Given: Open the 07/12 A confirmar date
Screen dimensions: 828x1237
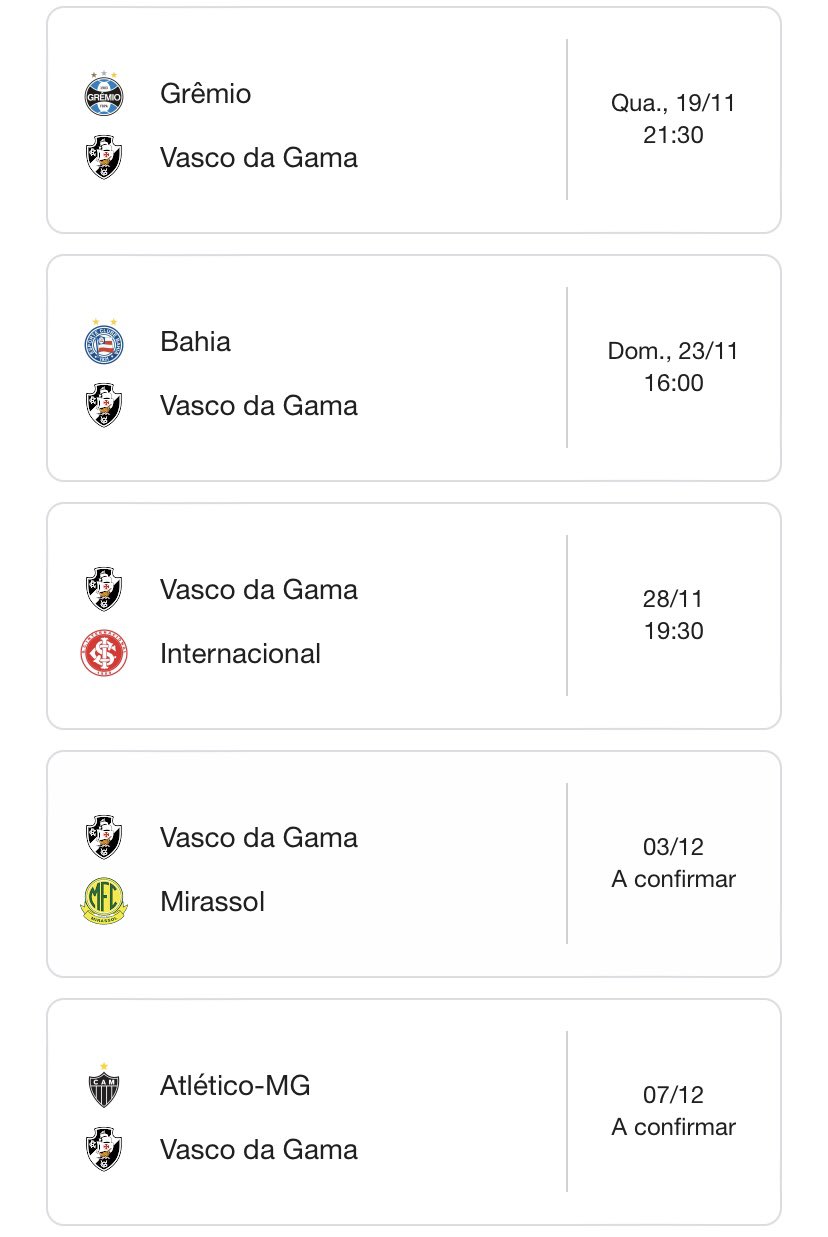Looking at the screenshot, I should [673, 1111].
